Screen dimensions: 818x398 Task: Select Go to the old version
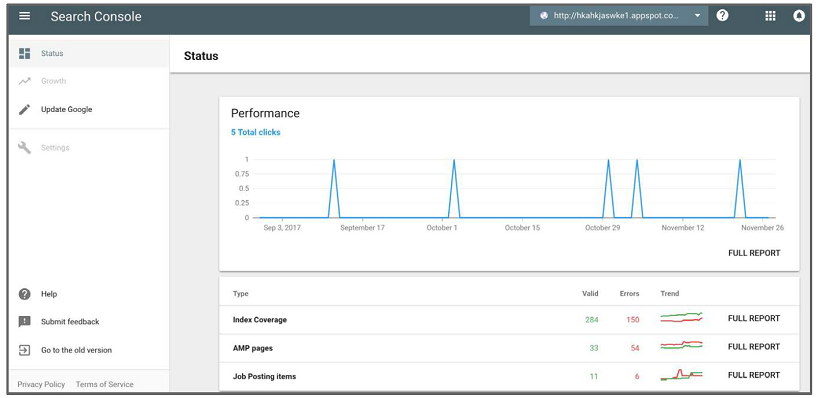click(x=89, y=350)
